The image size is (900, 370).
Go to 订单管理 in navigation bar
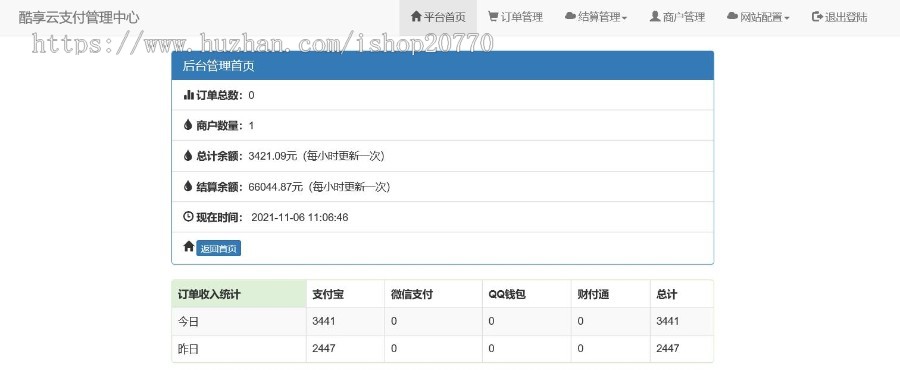point(515,17)
